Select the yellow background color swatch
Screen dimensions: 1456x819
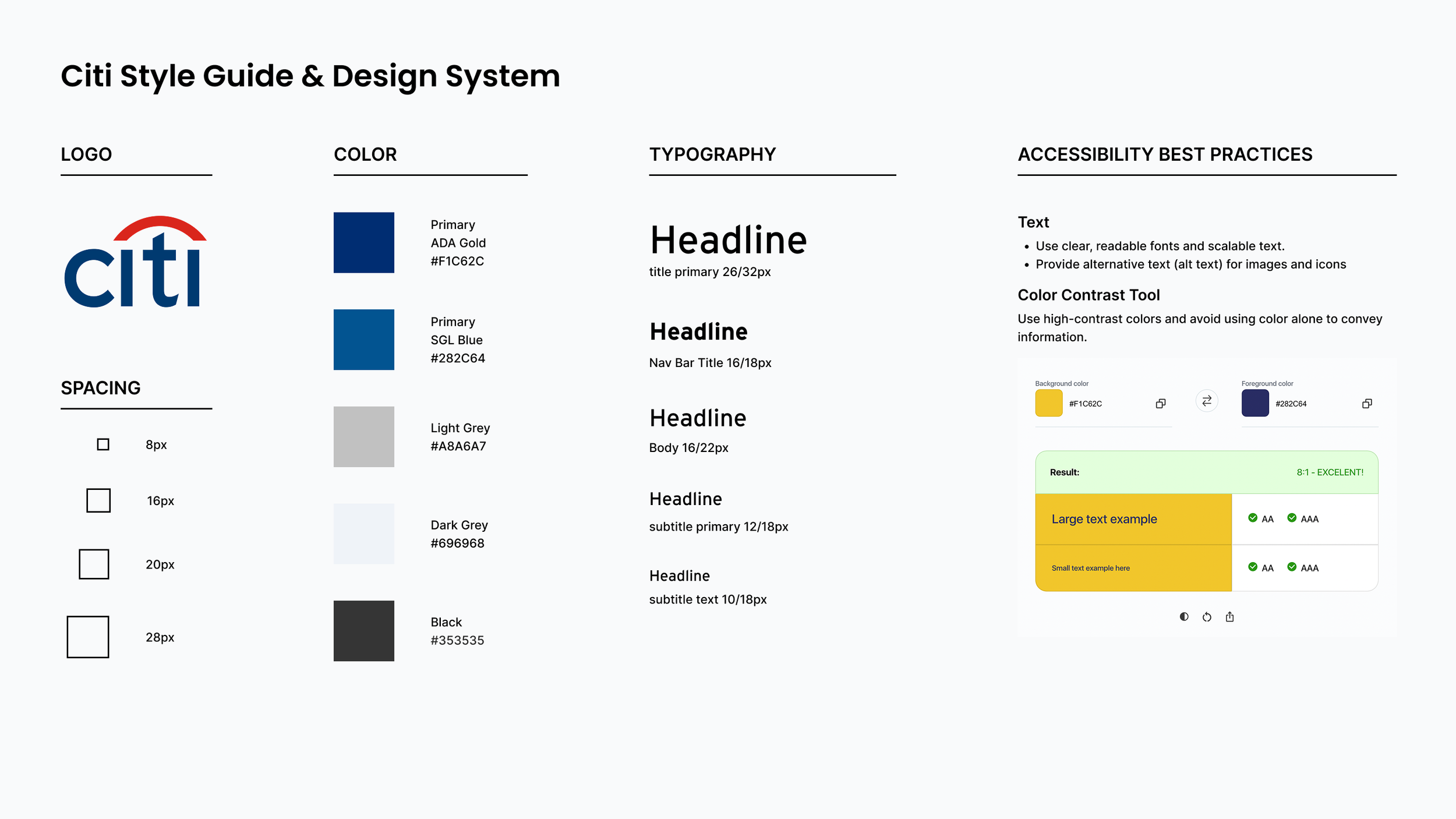[1048, 403]
